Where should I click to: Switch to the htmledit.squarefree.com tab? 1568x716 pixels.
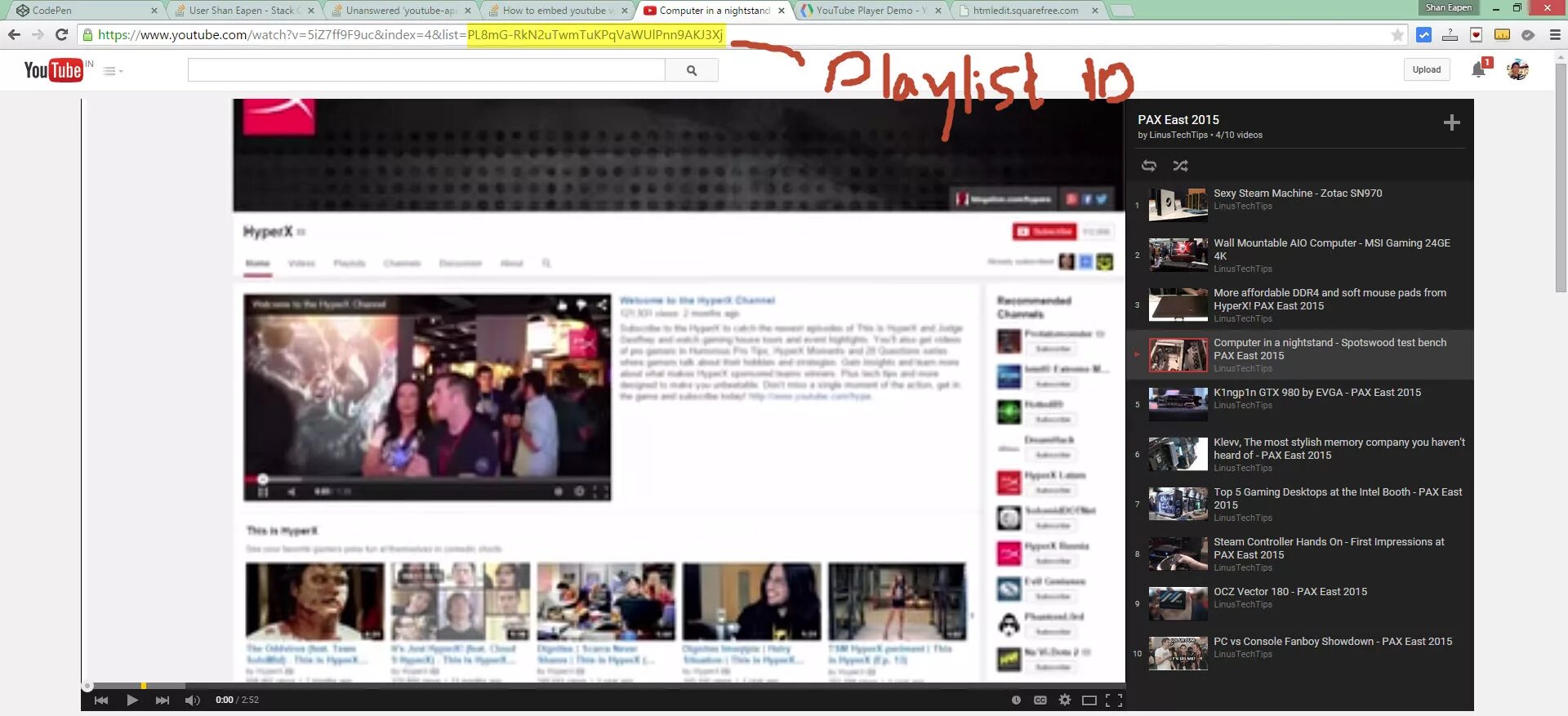(x=1028, y=11)
